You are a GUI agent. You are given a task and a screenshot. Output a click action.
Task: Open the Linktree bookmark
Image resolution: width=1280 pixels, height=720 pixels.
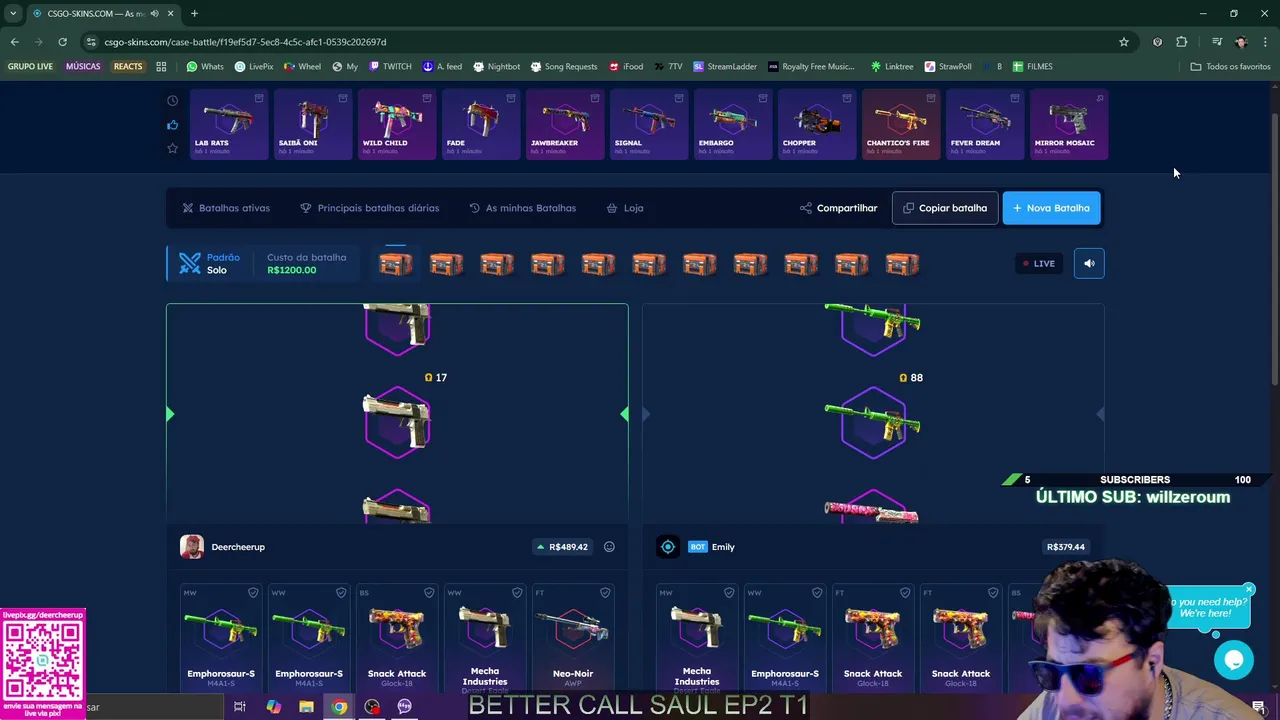[891, 67]
